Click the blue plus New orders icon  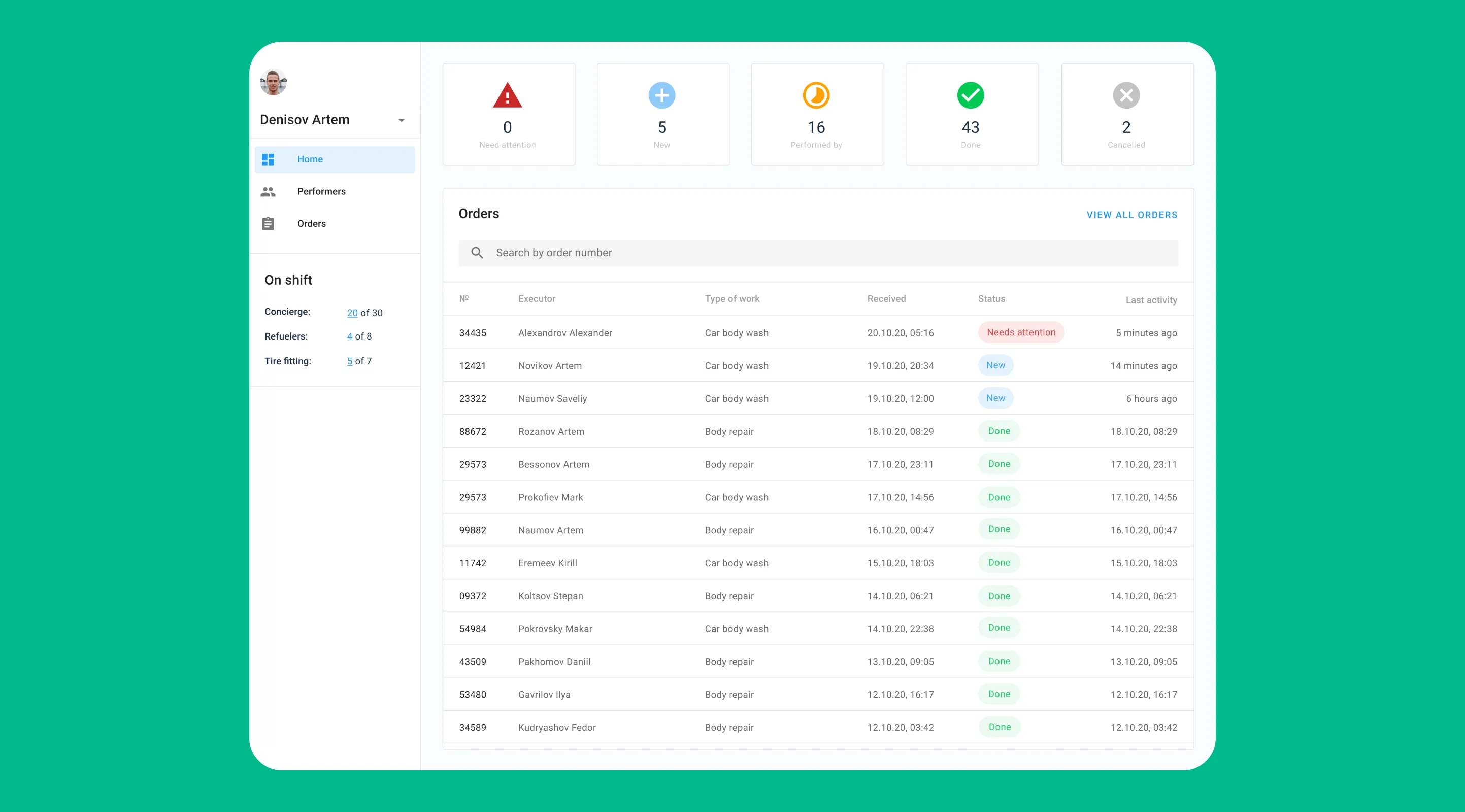(661, 95)
